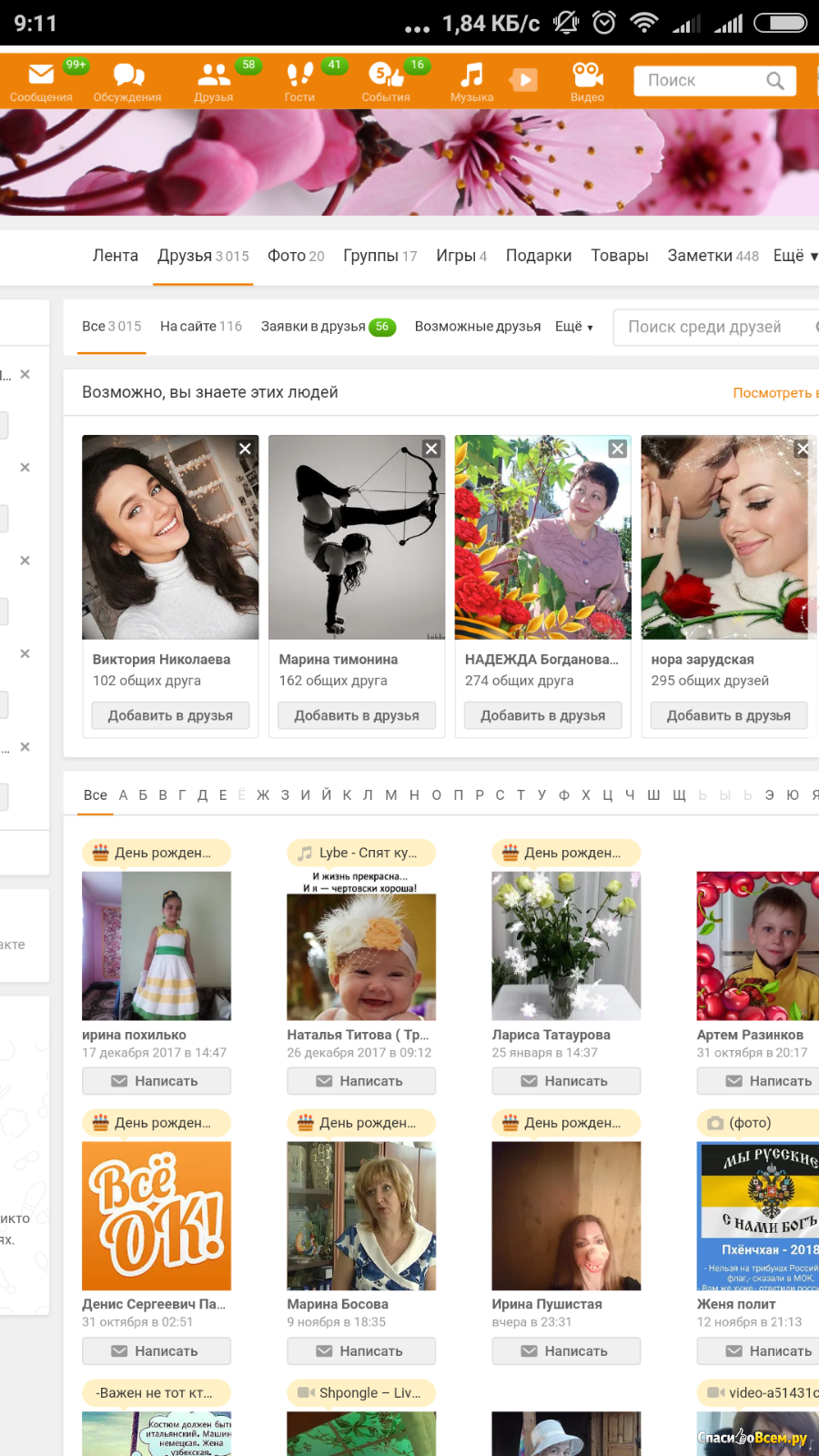Filter friends by letter С
This screenshot has height=1456, width=819.
coord(500,795)
